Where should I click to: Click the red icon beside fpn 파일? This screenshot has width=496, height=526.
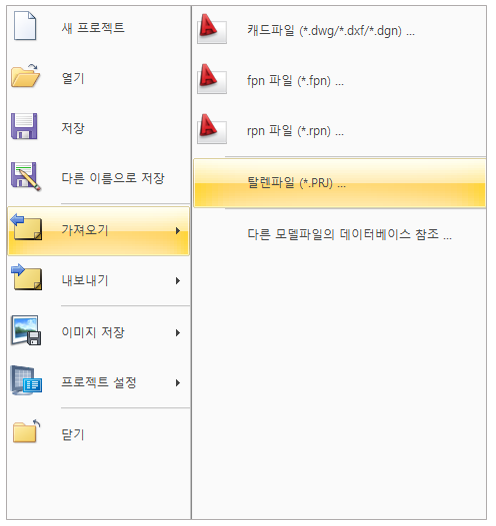tap(212, 79)
